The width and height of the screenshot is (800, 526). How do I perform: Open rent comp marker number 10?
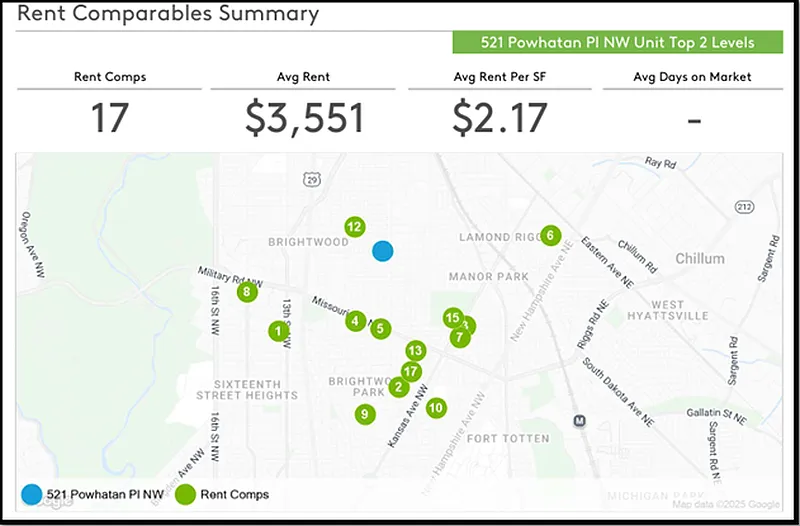(x=435, y=408)
